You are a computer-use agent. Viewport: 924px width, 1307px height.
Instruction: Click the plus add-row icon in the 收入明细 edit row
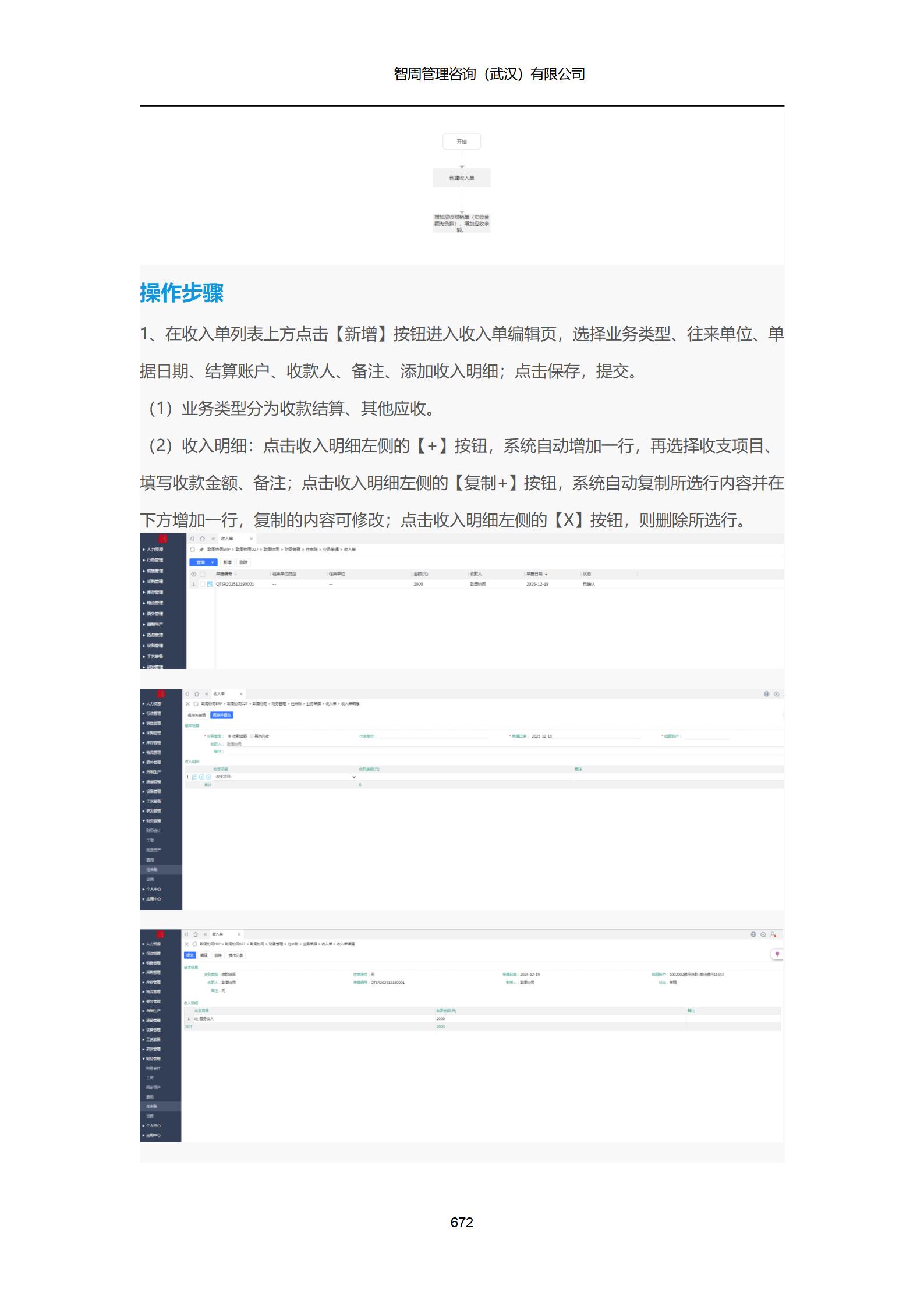pos(201,777)
